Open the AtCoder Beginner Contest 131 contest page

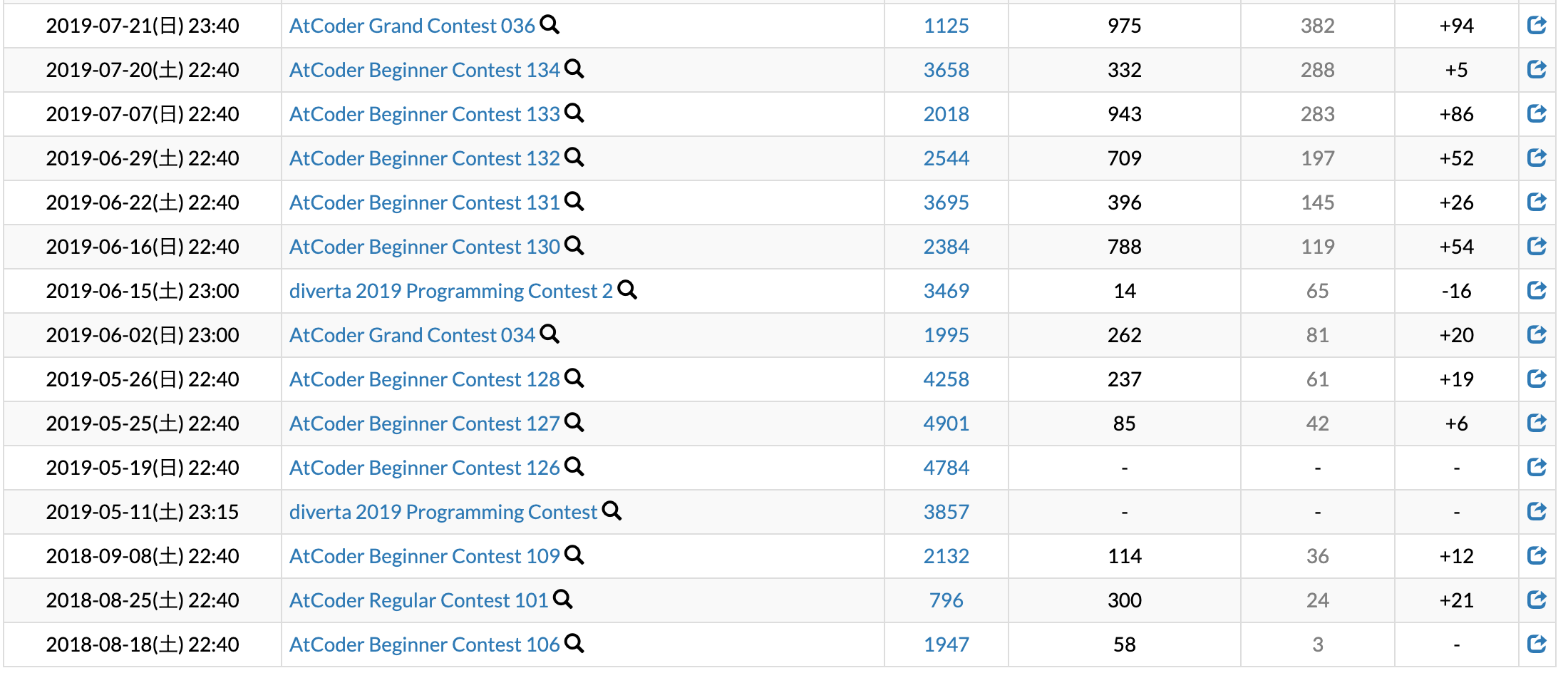click(424, 202)
